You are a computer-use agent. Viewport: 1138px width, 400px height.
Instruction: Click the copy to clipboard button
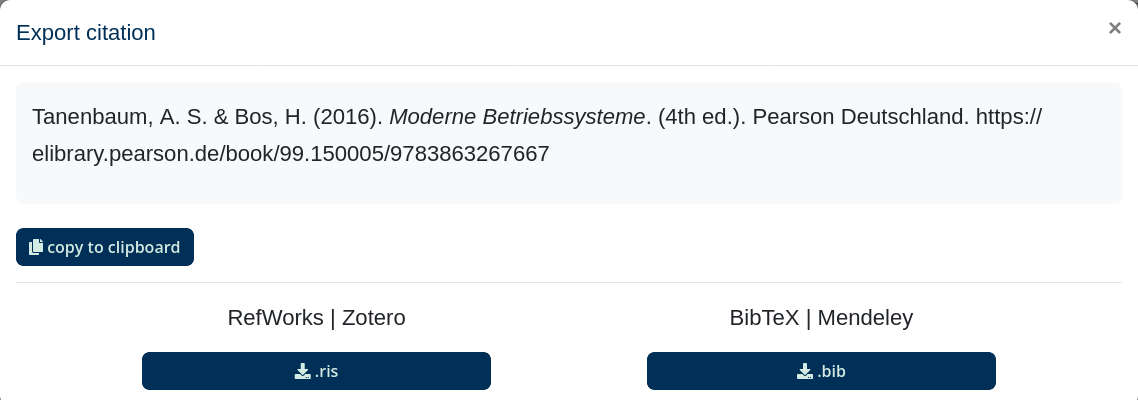[x=105, y=247]
